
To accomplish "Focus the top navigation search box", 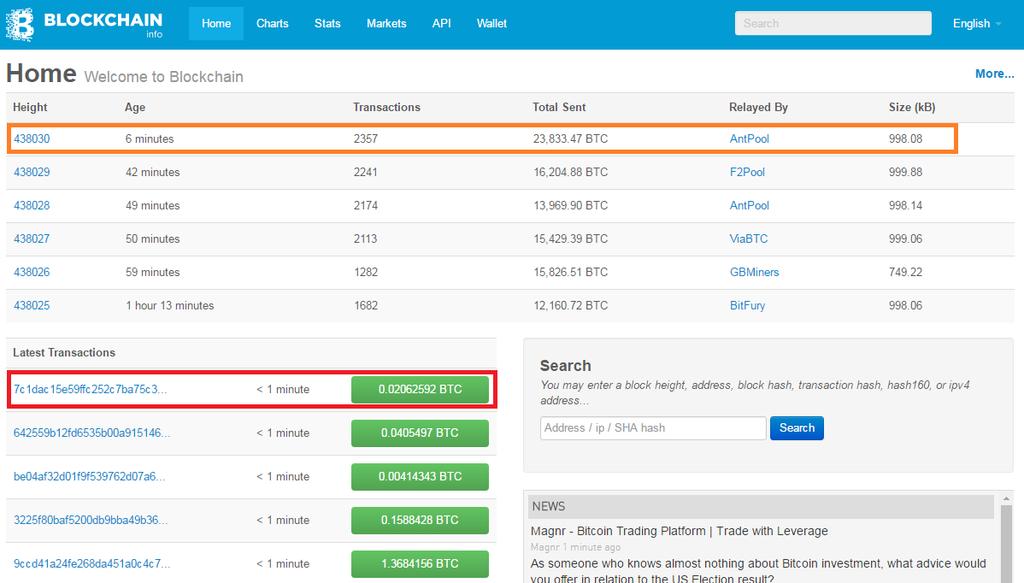I will coord(833,24).
